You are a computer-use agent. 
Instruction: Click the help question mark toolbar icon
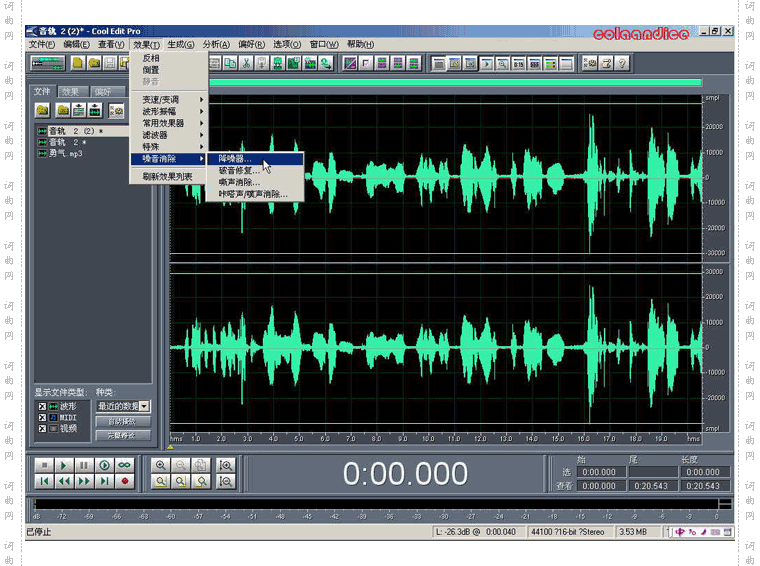point(622,63)
